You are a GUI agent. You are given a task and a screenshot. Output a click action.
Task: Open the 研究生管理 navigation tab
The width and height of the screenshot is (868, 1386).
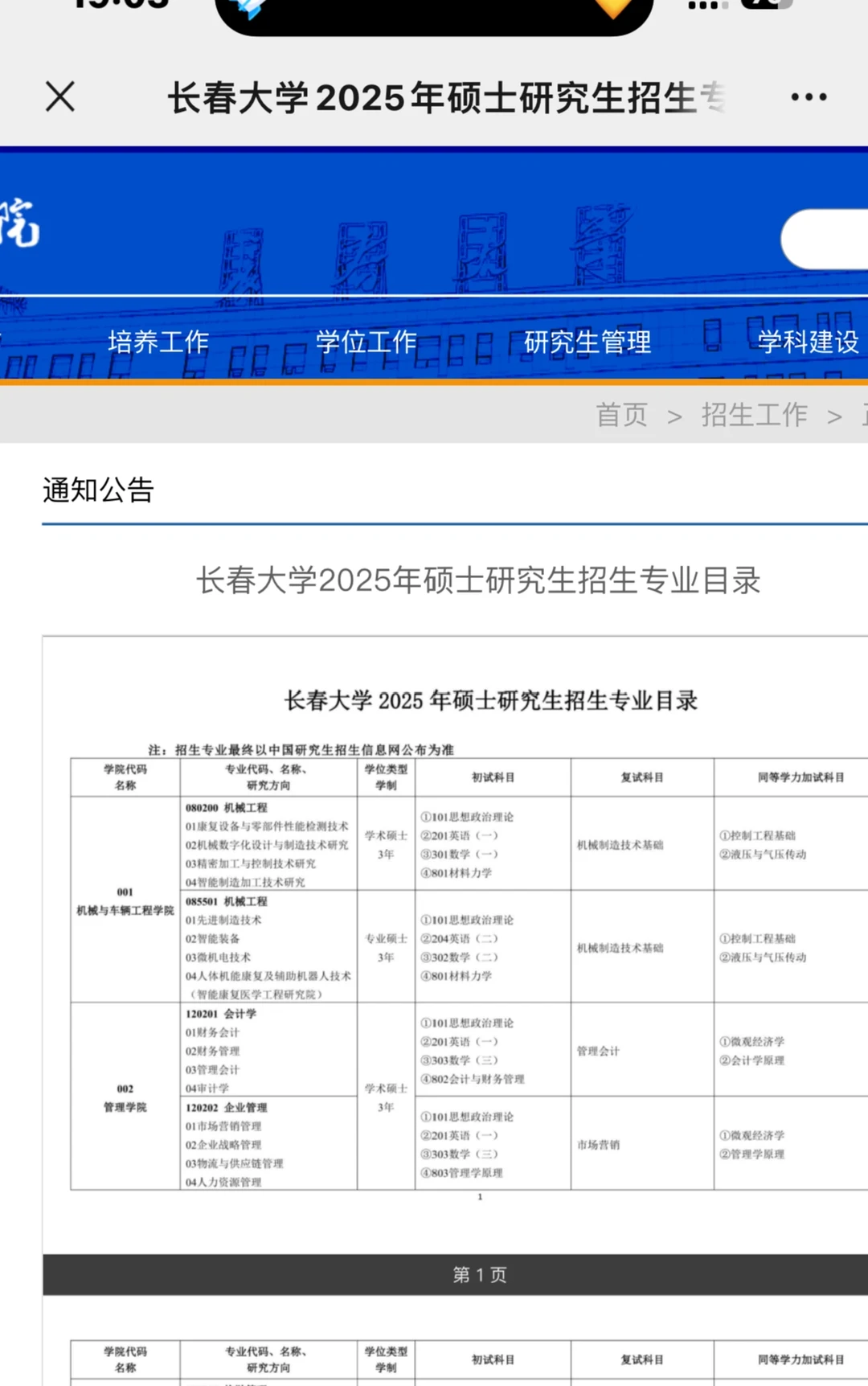coord(588,342)
